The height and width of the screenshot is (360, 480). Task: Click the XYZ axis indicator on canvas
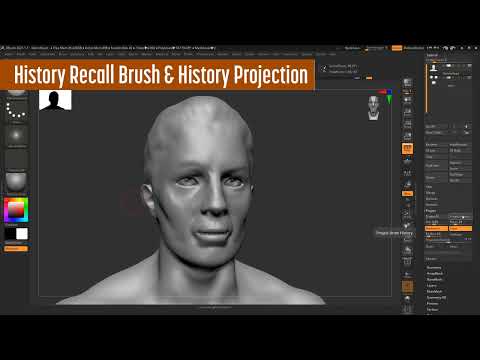coord(386,96)
